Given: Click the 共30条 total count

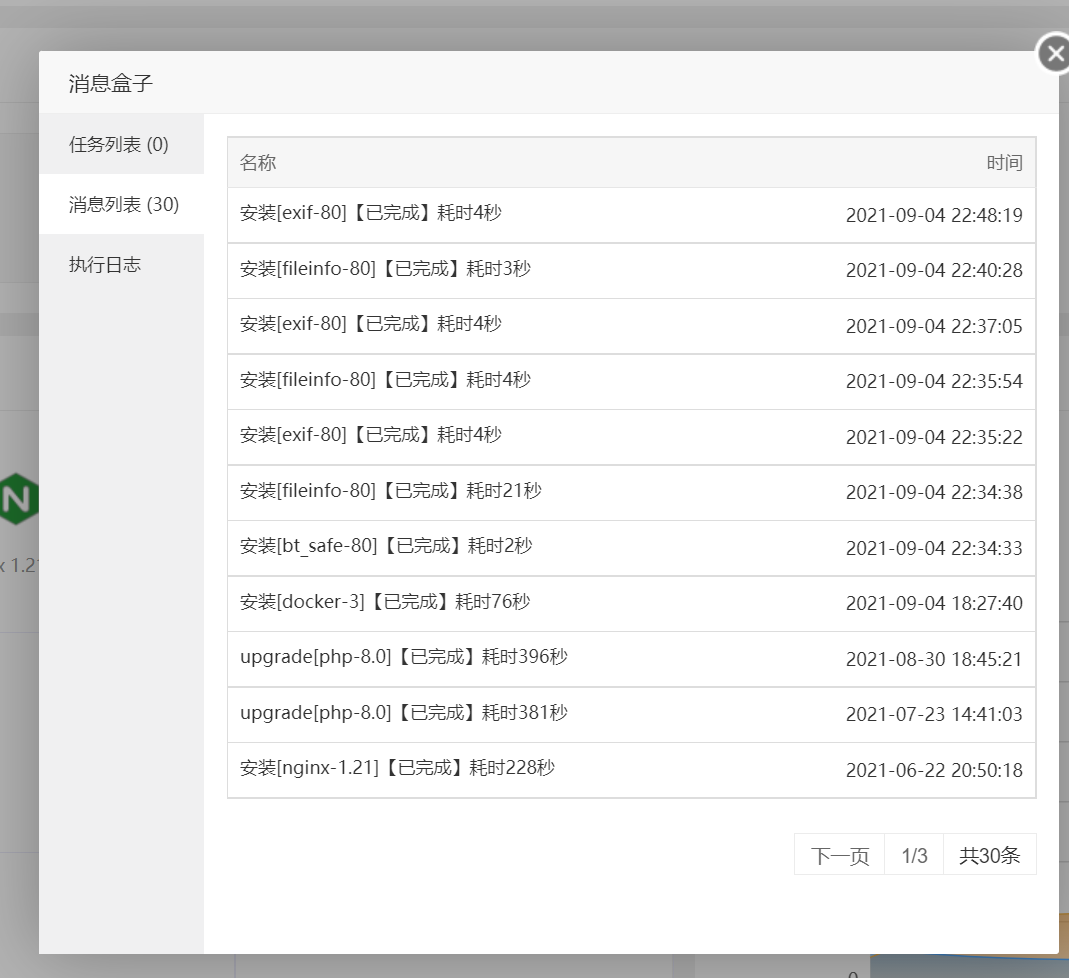Looking at the screenshot, I should (989, 855).
